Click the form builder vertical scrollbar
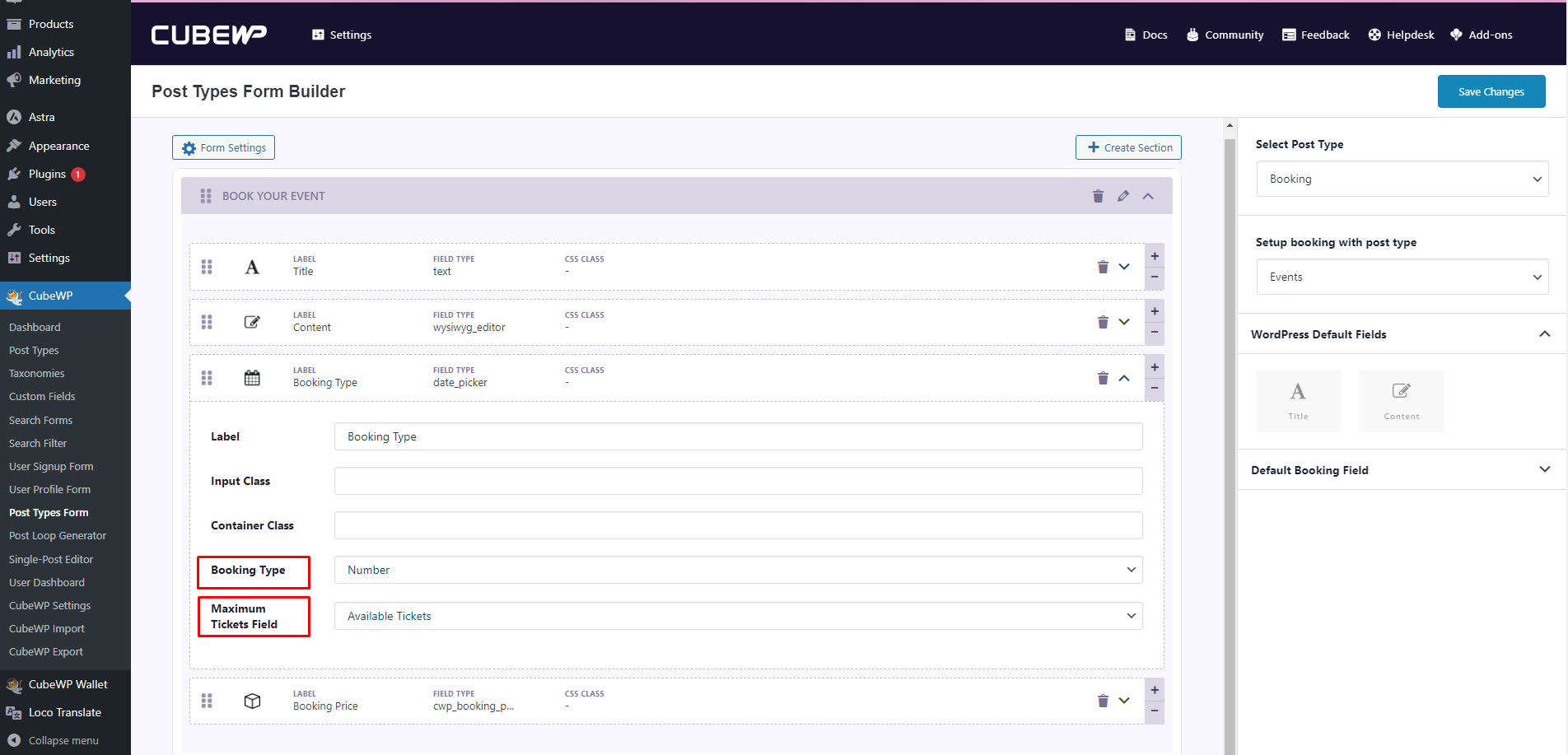 tap(1230, 445)
